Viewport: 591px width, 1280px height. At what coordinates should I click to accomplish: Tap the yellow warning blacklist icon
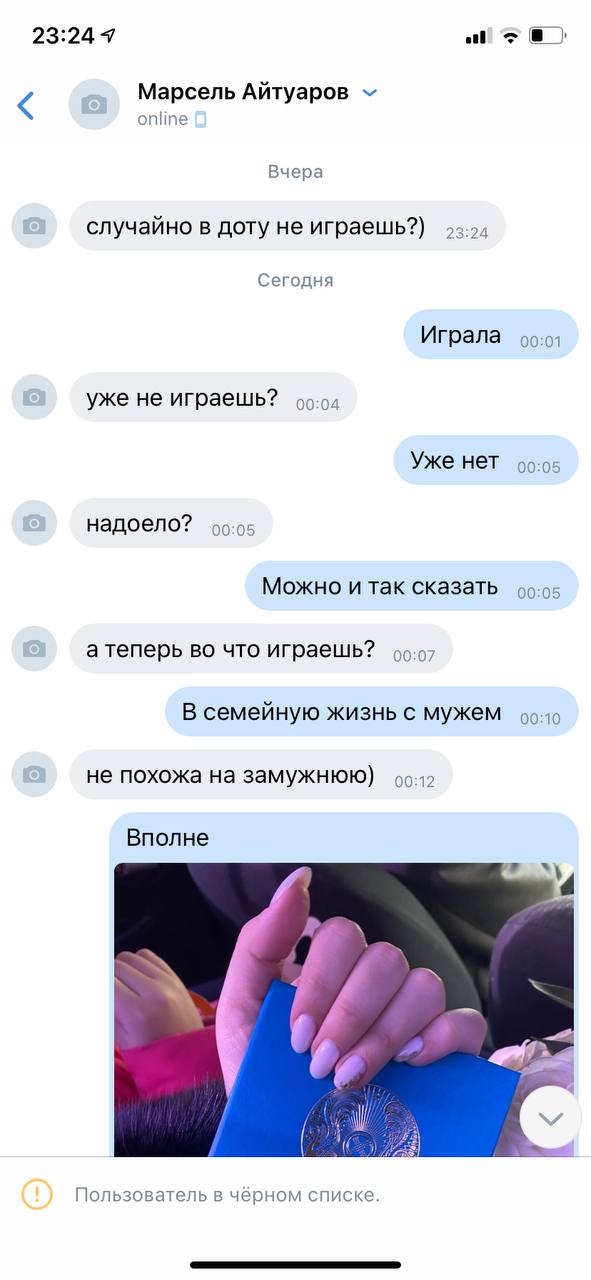click(x=37, y=1194)
